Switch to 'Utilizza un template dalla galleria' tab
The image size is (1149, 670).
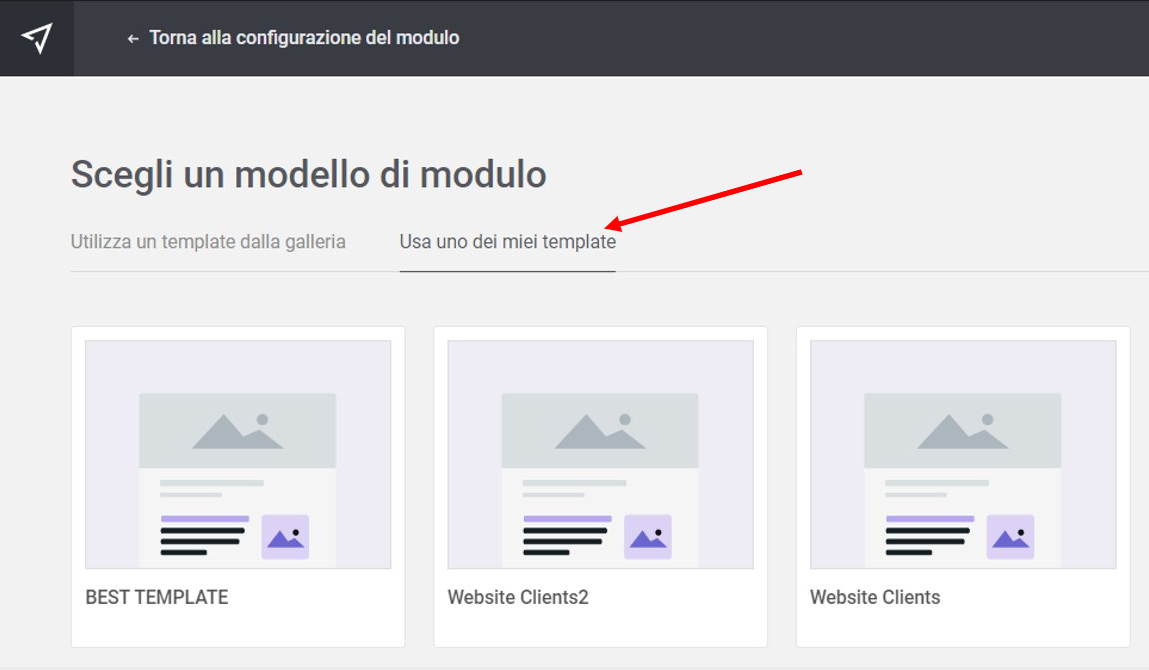tap(208, 242)
